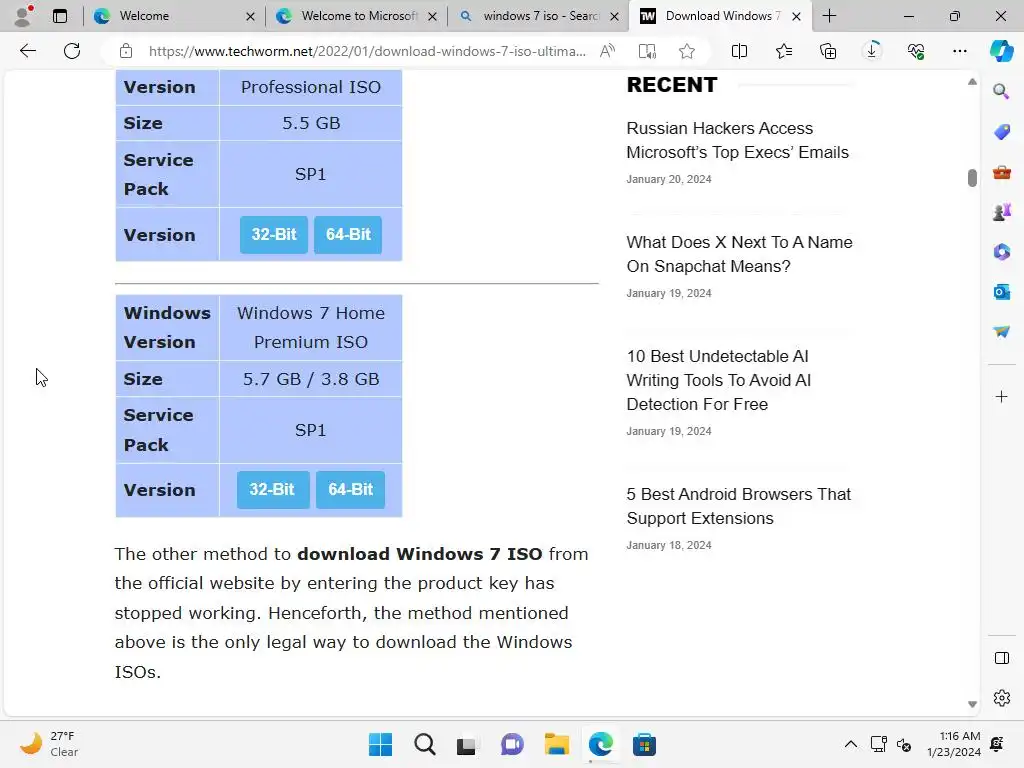1024x768 pixels.
Task: Open the Windows Start menu
Action: (380, 744)
